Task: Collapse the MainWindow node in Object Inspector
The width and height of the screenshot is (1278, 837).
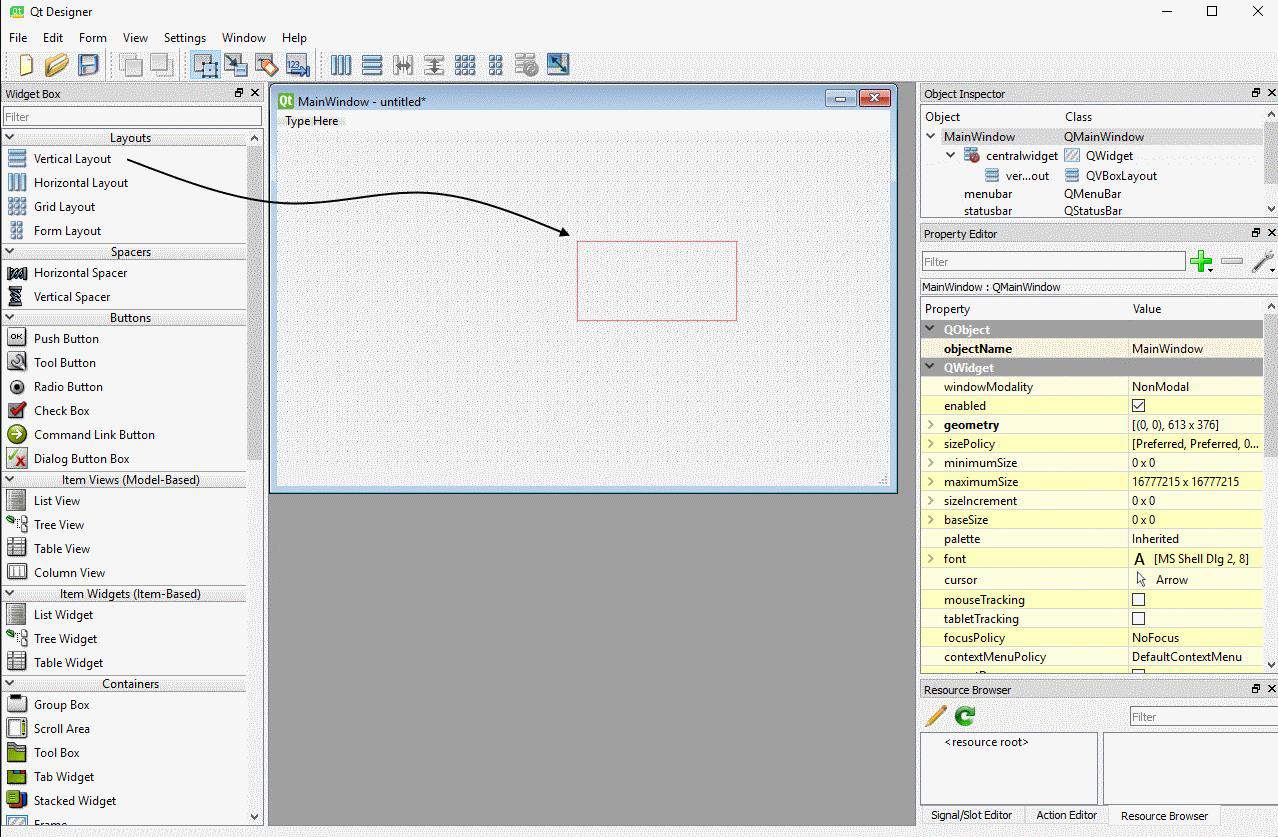Action: pyautogui.click(x=931, y=137)
